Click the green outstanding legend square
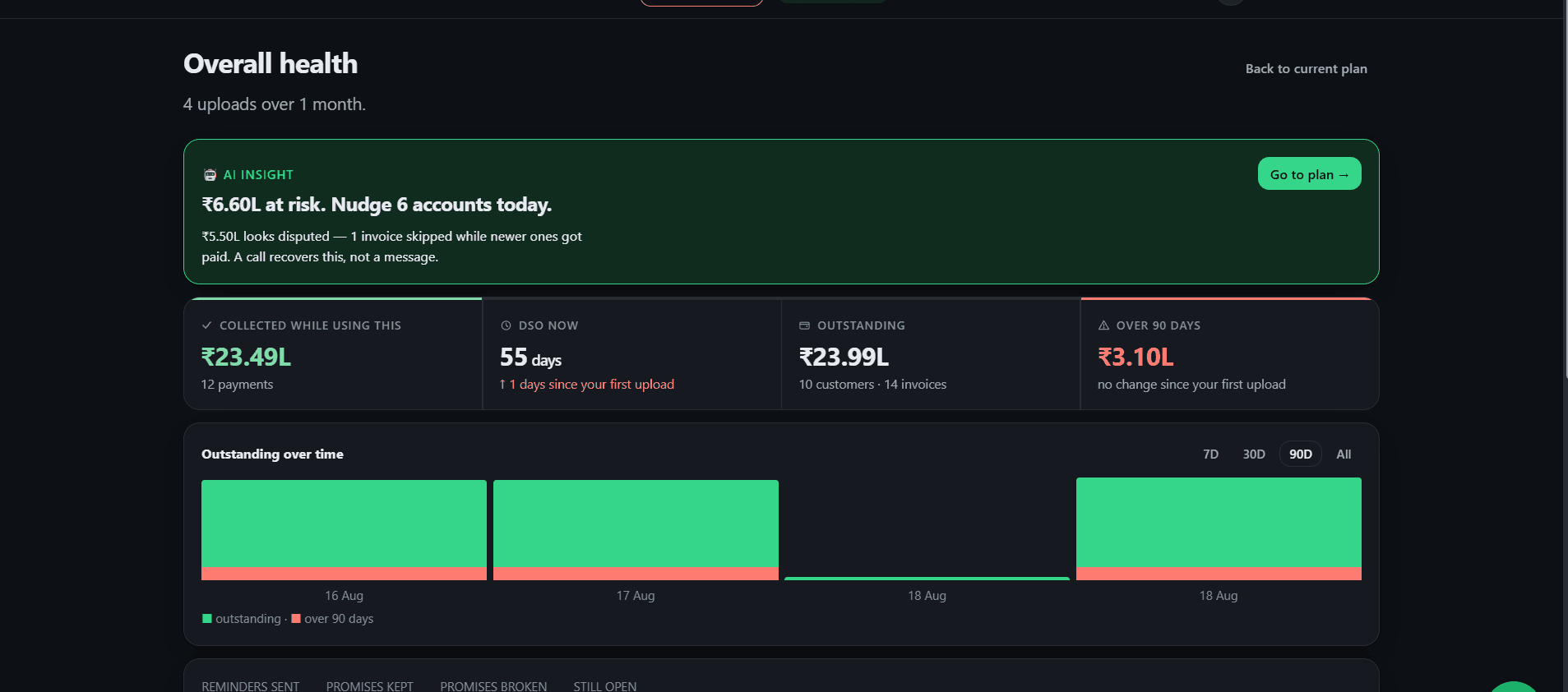 207,619
